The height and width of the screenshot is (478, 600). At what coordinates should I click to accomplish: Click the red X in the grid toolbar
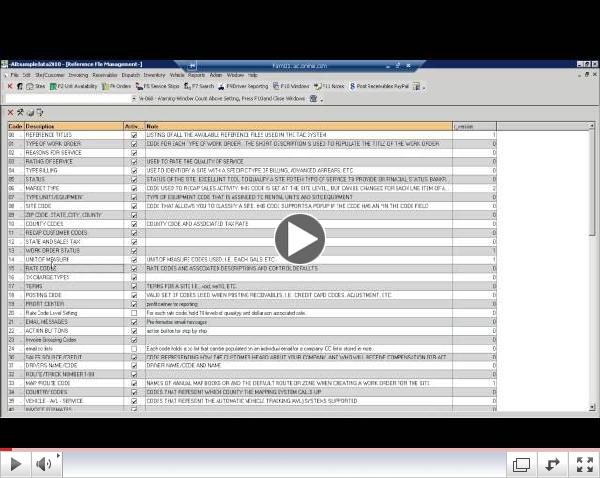coord(11,113)
